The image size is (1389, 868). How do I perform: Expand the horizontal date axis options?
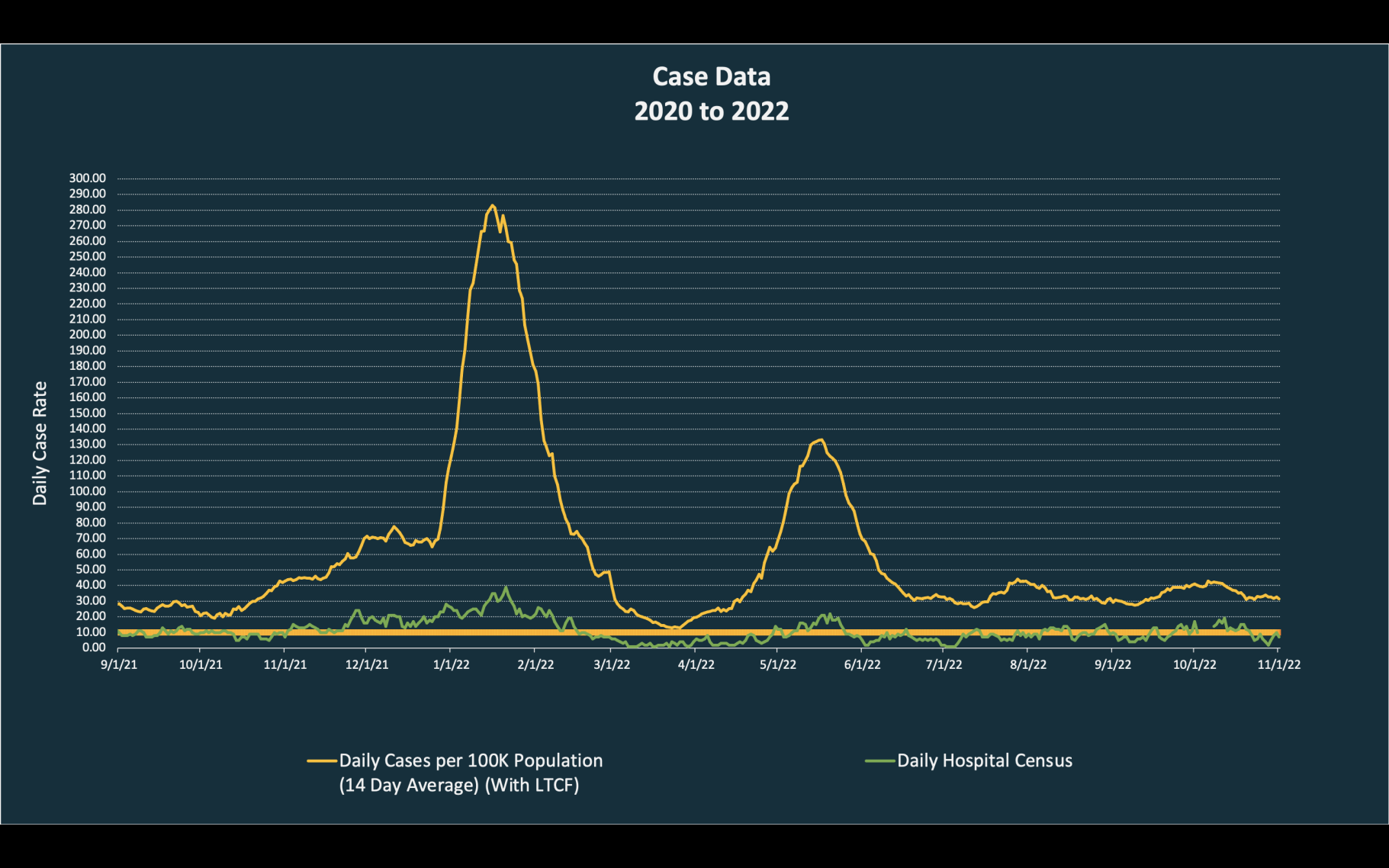pyautogui.click(x=702, y=664)
